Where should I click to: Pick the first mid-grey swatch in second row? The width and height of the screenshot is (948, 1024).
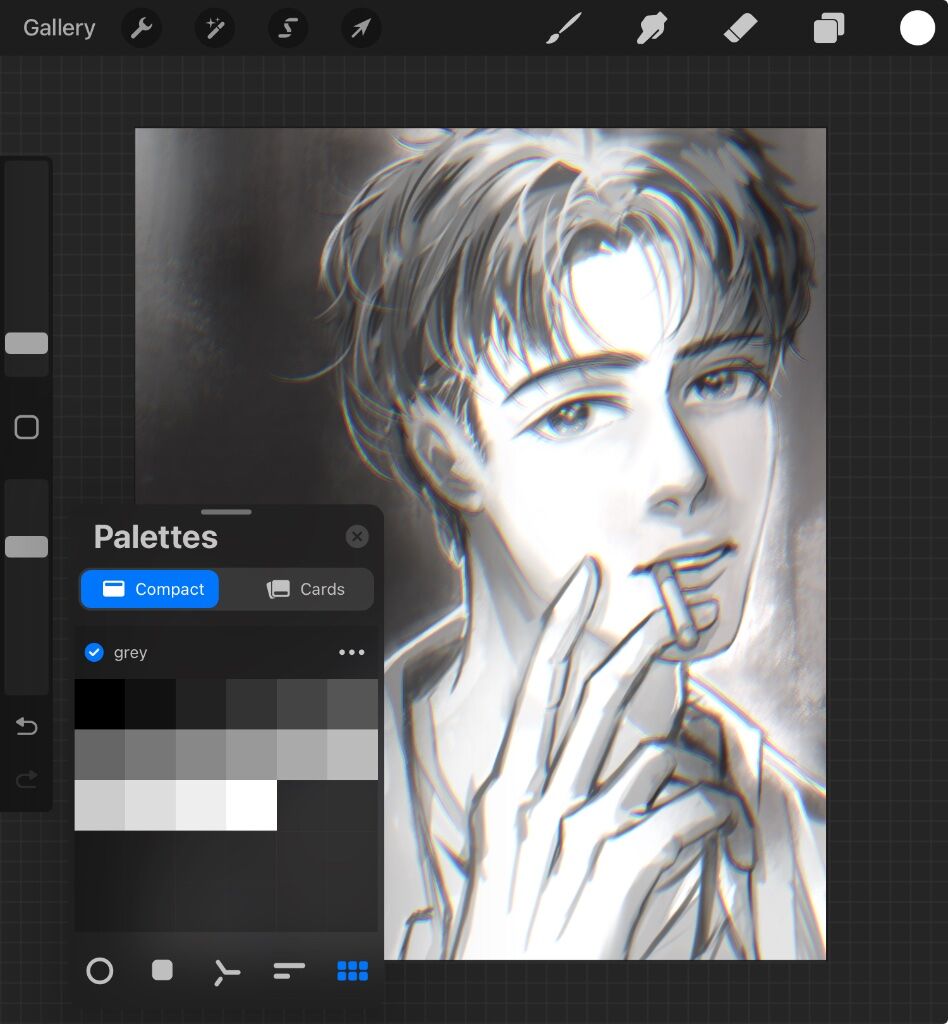click(100, 754)
